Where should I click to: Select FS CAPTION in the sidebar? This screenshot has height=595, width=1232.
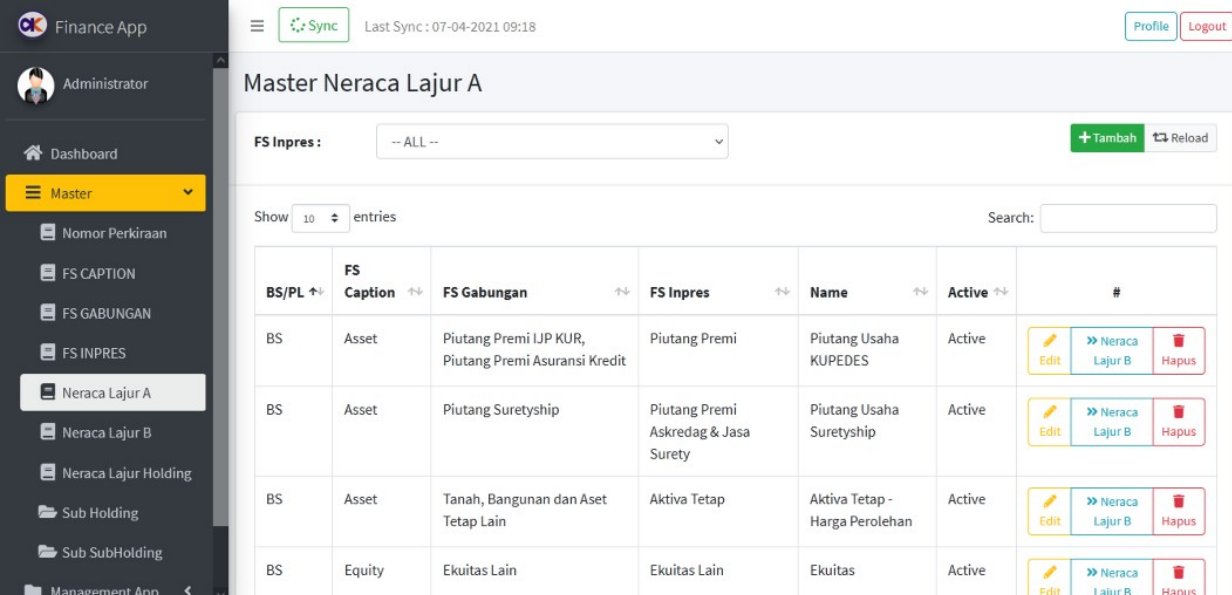pyautogui.click(x=98, y=273)
